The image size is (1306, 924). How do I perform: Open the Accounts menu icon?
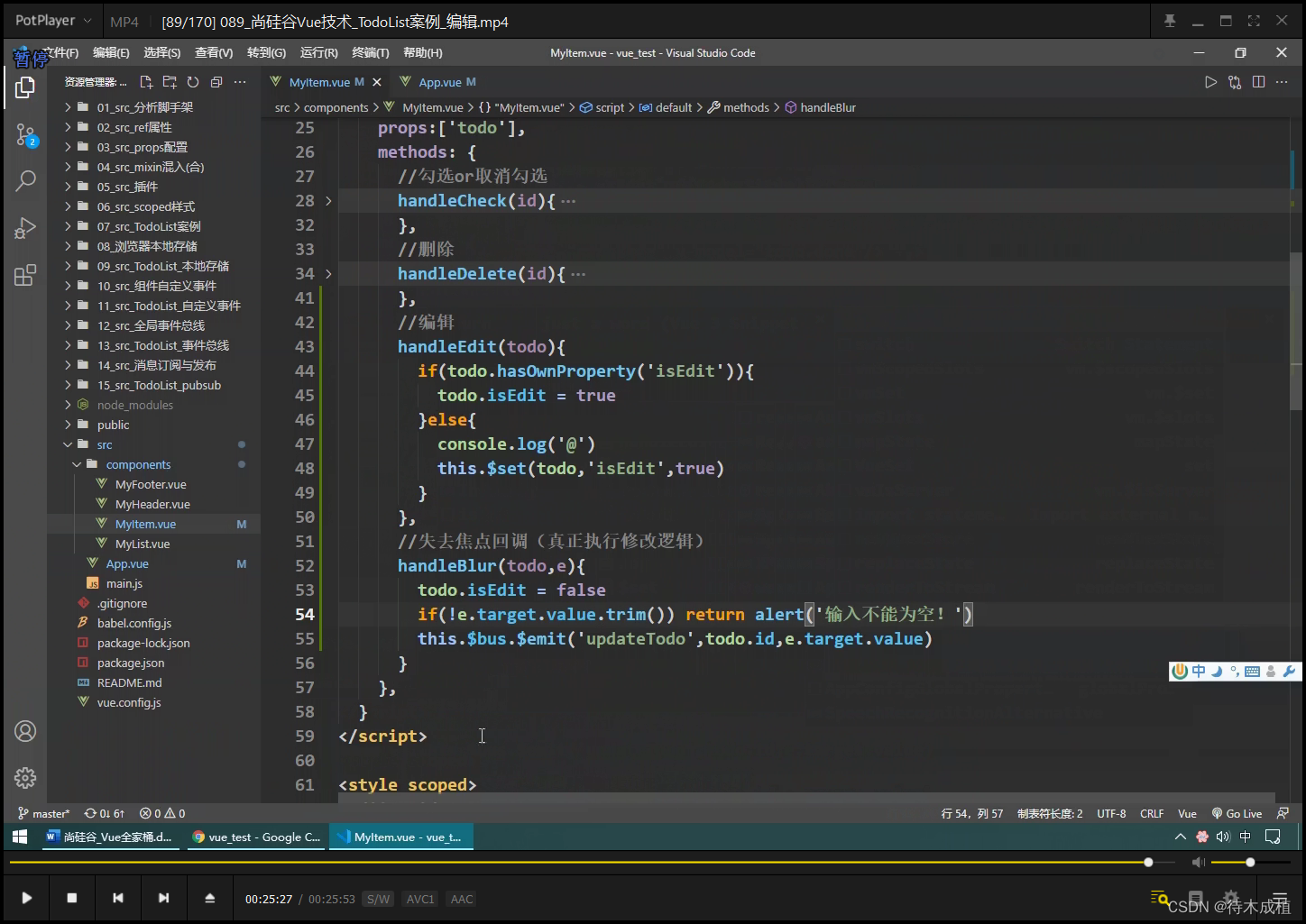(25, 731)
